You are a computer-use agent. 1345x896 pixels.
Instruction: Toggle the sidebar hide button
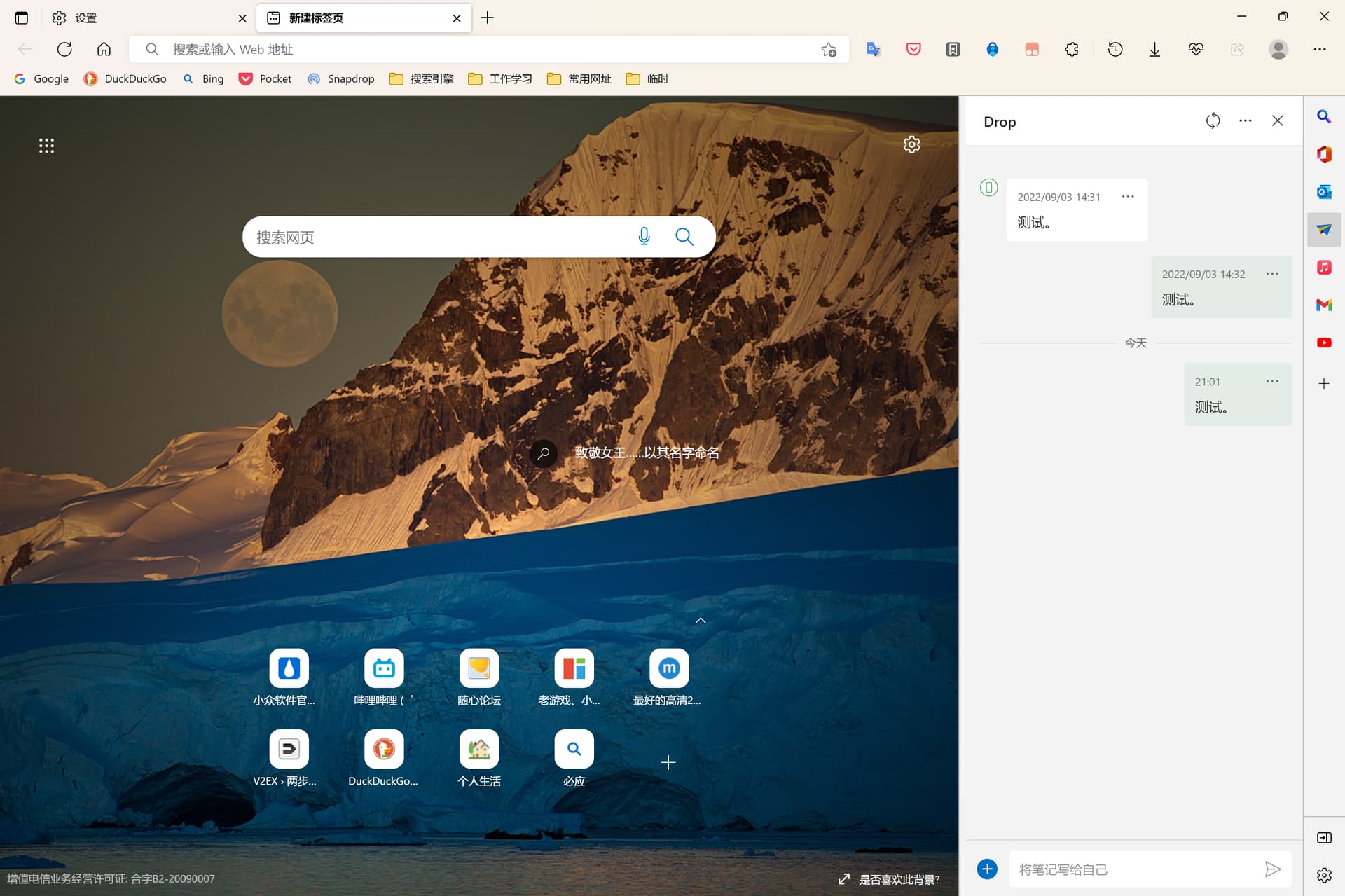[x=1323, y=838]
